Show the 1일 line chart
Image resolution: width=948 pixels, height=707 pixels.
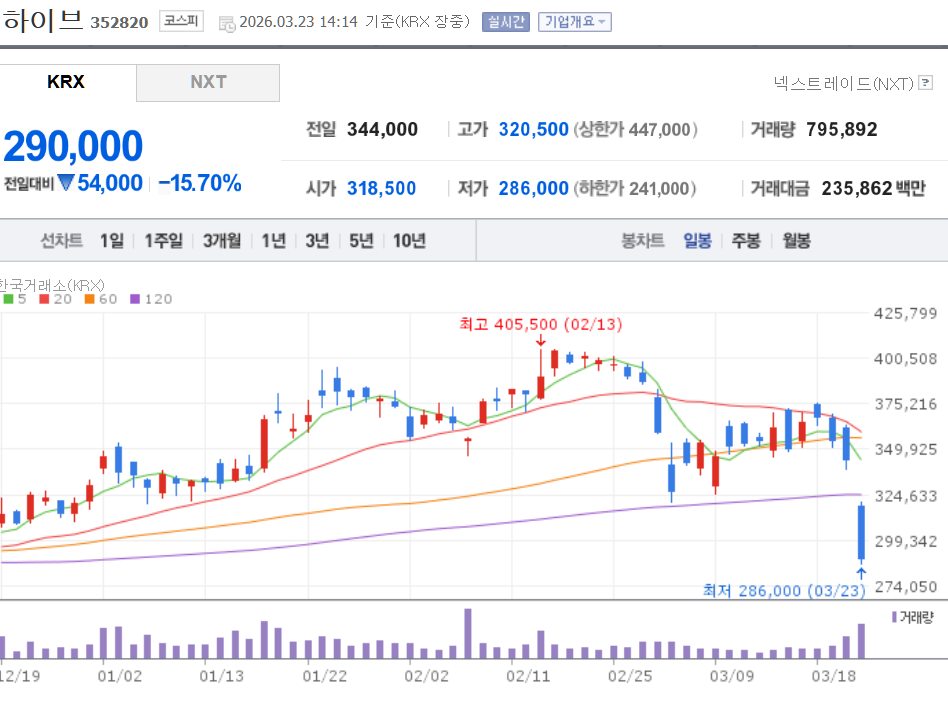coord(112,241)
